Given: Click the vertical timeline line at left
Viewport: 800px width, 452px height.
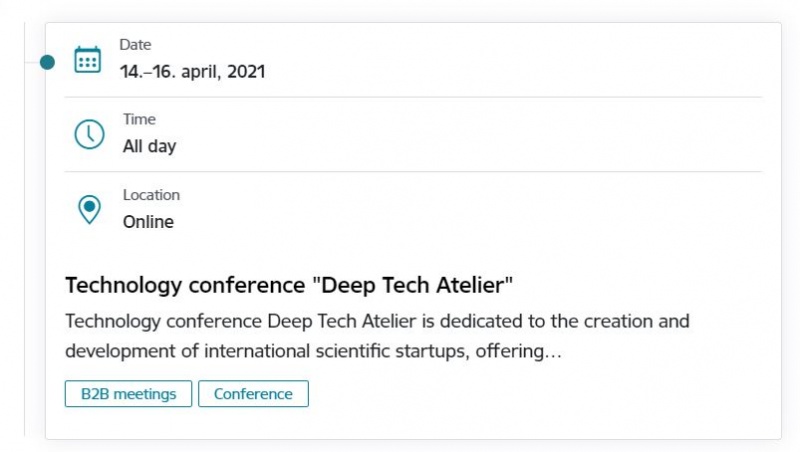Looking at the screenshot, I should coord(24,230).
